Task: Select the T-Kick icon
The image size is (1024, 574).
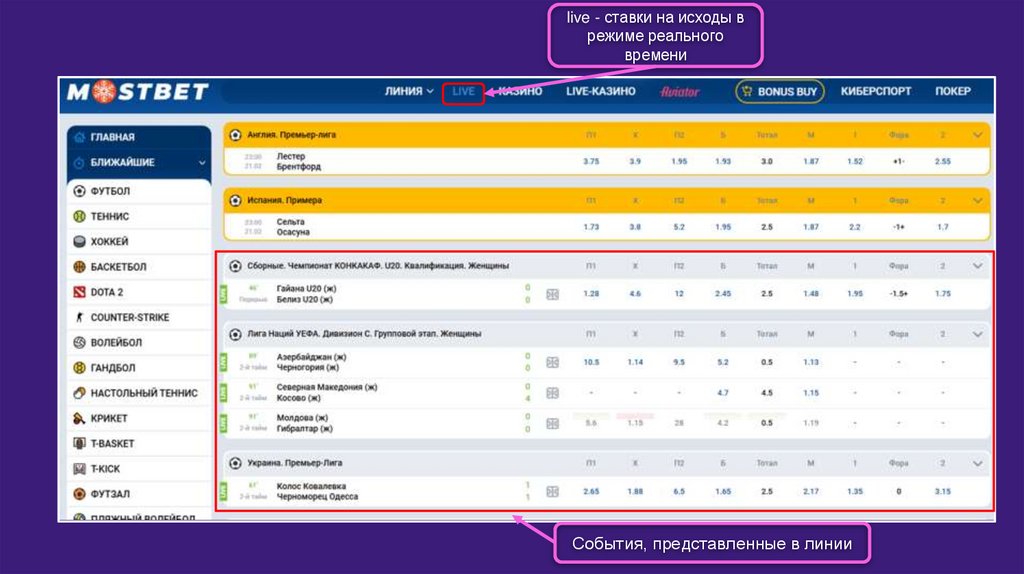Action: 79,469
